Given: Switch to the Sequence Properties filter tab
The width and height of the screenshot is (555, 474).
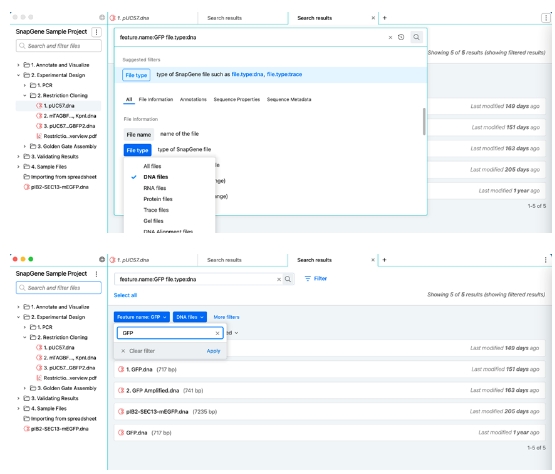Looking at the screenshot, I should click(236, 99).
